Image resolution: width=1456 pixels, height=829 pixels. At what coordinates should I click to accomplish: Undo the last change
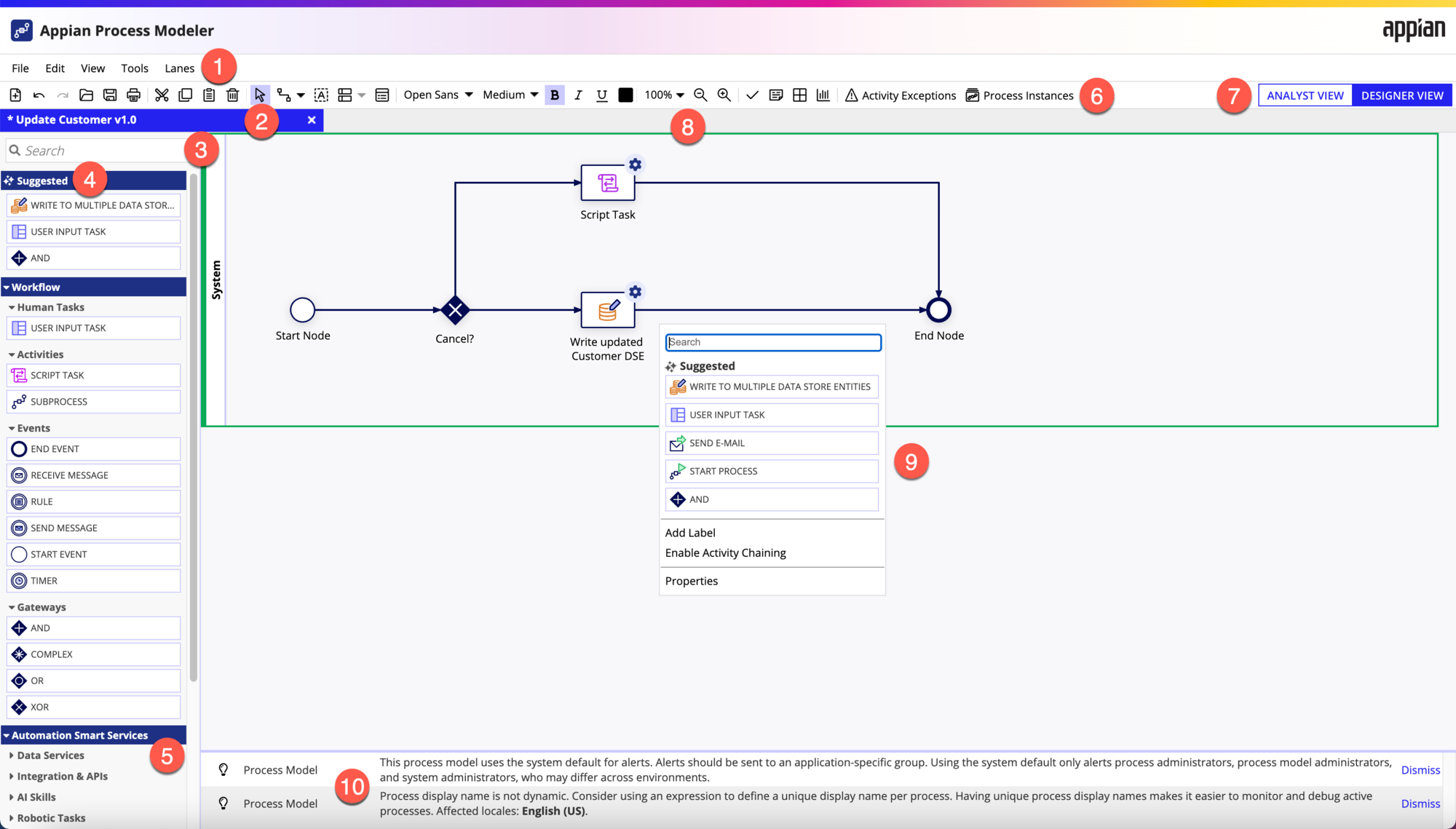39,95
